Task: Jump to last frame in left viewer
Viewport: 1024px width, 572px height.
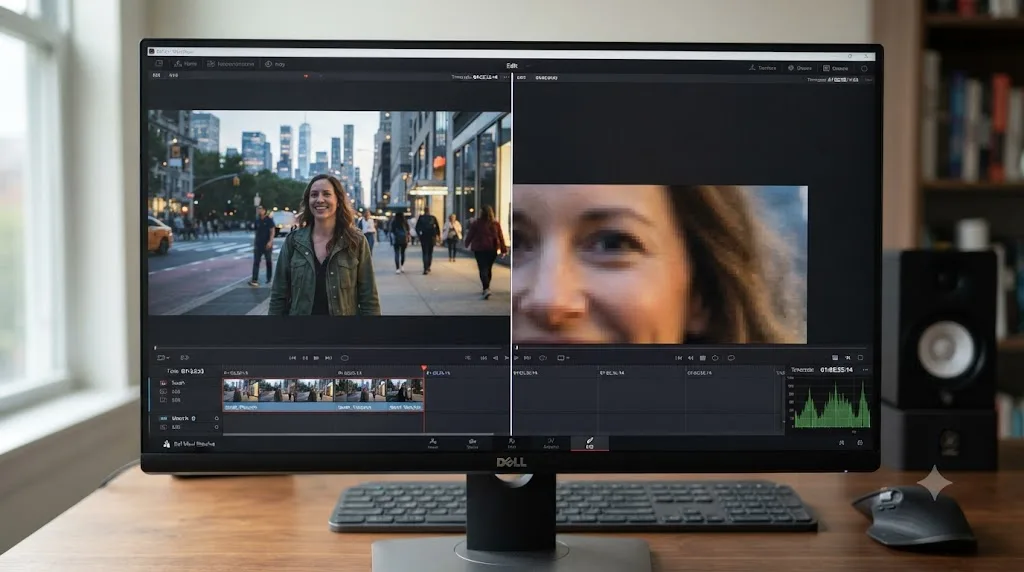Action: [x=328, y=358]
